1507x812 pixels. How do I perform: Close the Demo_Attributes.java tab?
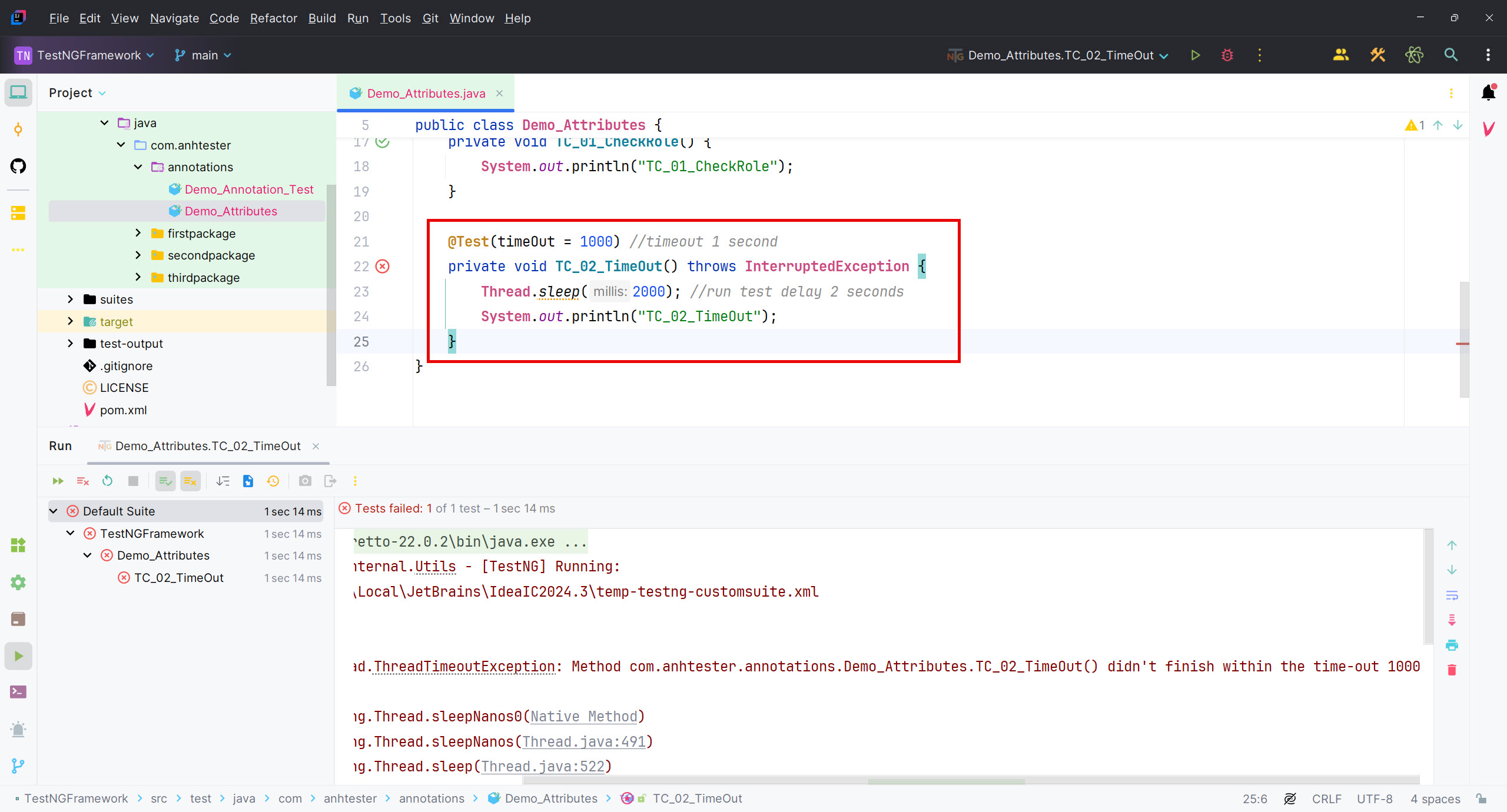499,94
